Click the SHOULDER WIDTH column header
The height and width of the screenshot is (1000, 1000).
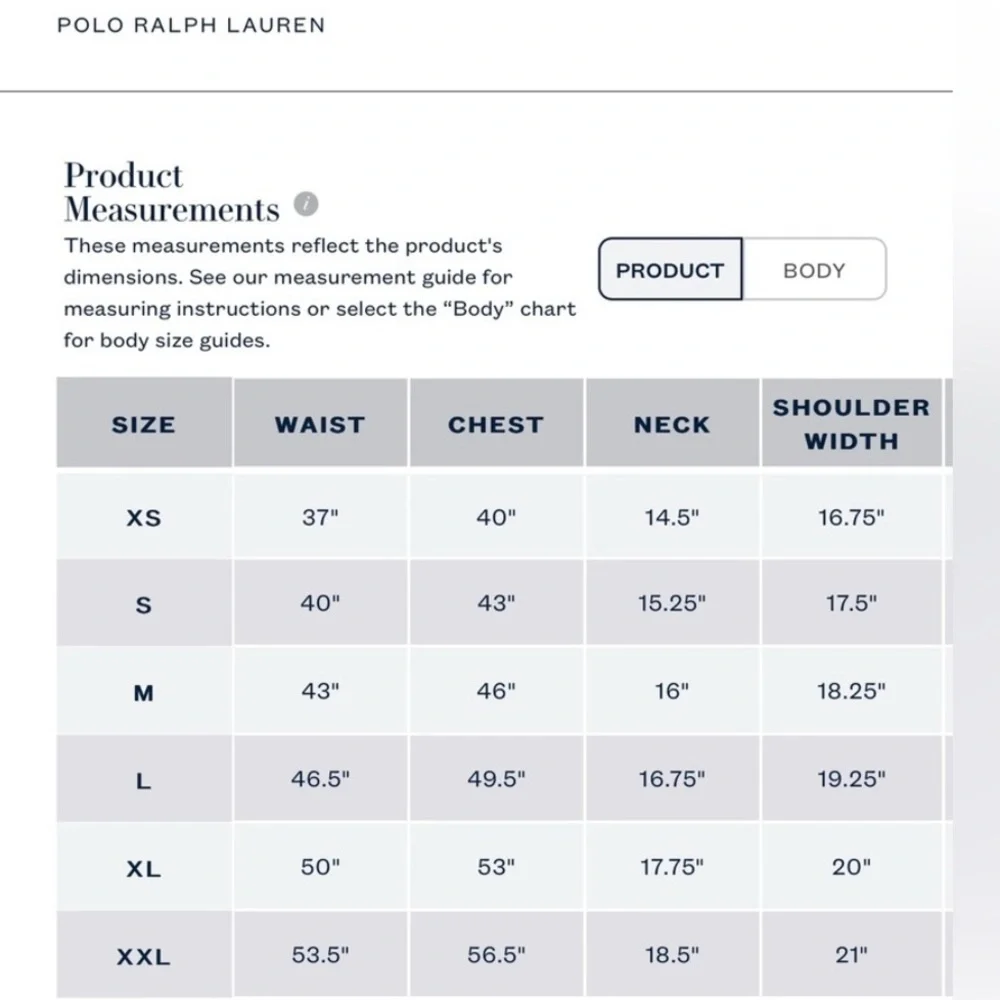click(850, 424)
